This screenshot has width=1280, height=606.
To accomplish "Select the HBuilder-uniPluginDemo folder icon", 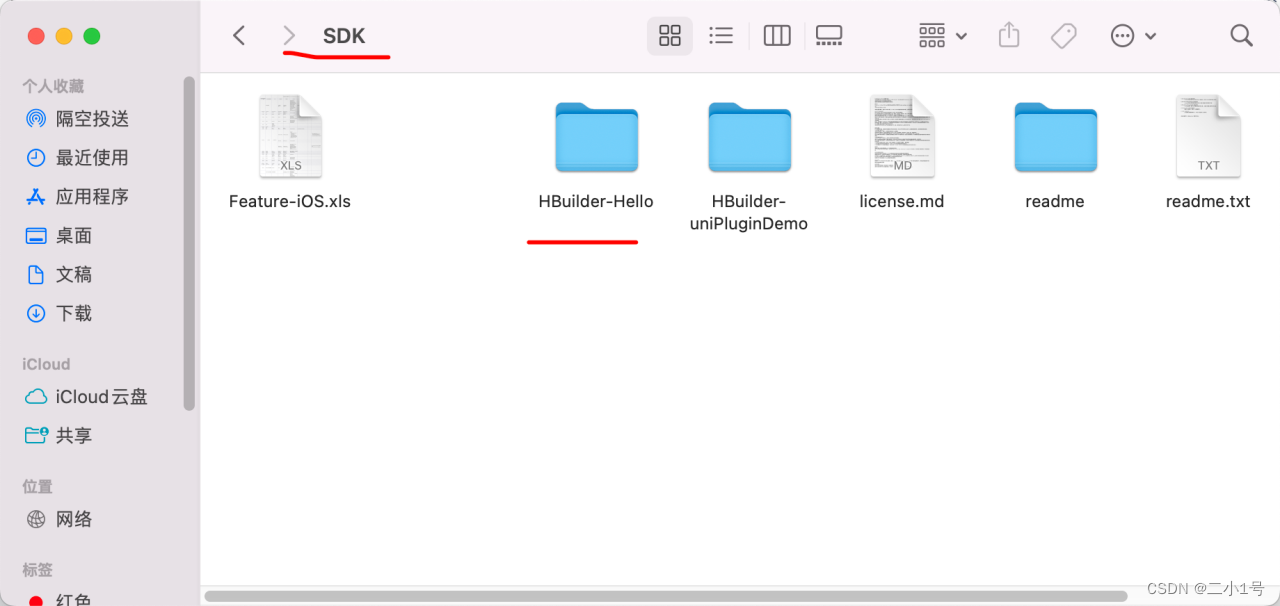I will (749, 137).
